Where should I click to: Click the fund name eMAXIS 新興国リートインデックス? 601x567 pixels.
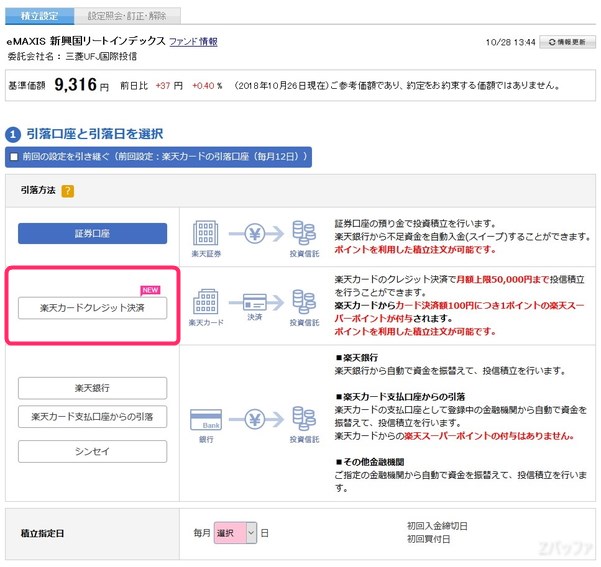pyautogui.click(x=86, y=41)
